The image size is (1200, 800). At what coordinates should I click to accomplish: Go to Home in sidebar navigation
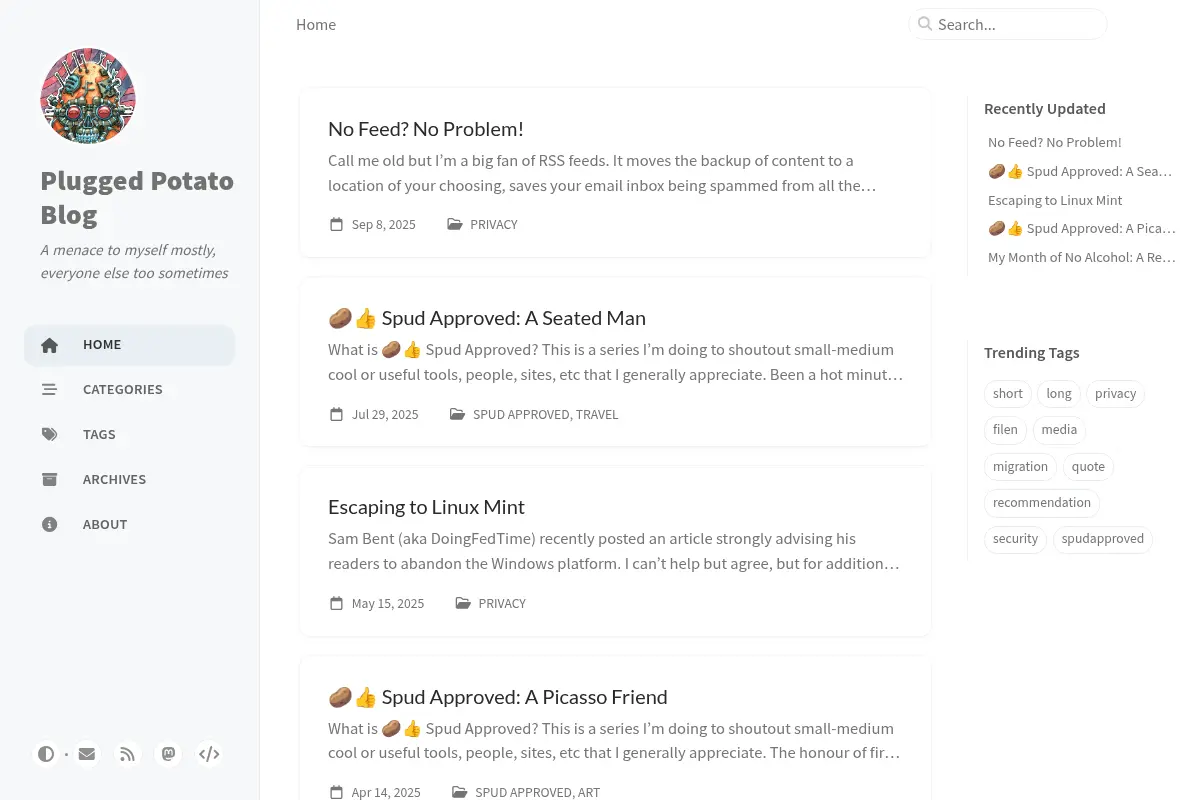(x=130, y=345)
